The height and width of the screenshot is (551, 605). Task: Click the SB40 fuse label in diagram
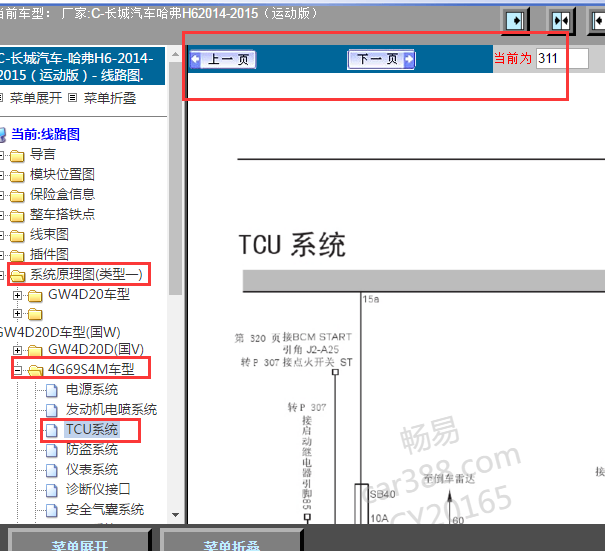pyautogui.click(x=383, y=495)
